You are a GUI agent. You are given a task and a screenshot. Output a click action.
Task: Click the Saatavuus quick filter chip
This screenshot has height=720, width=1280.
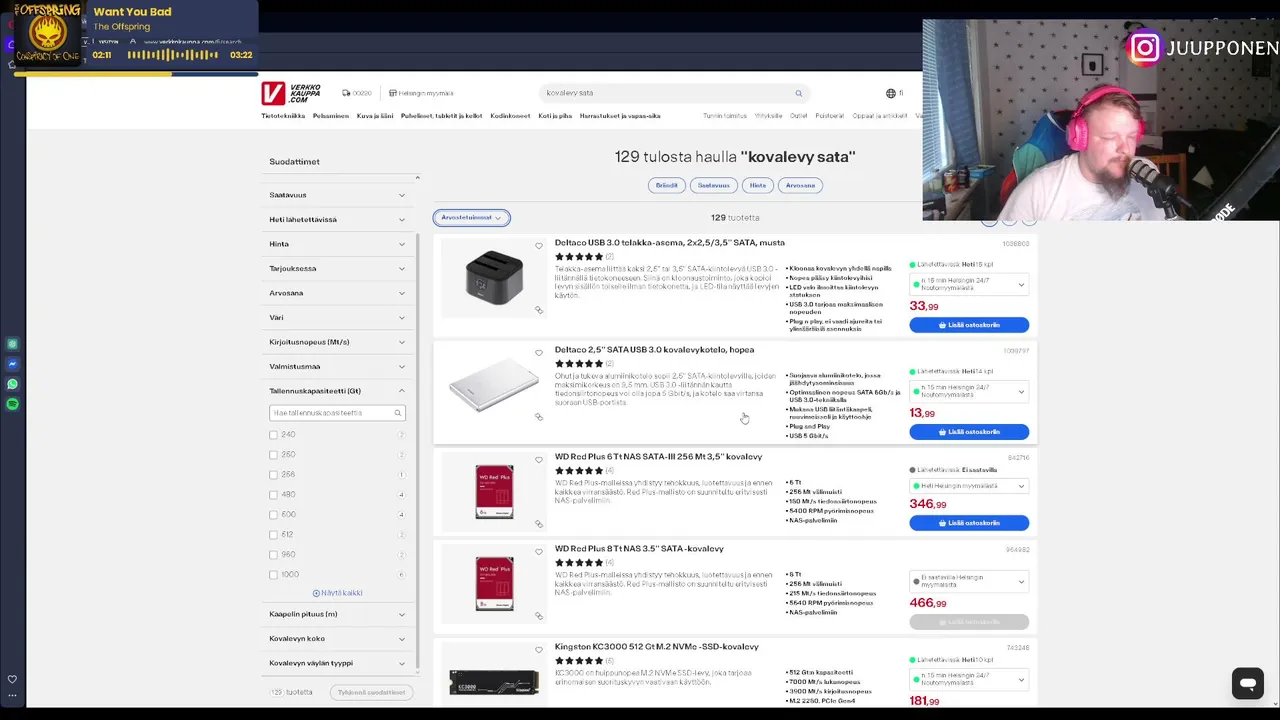[x=713, y=185]
